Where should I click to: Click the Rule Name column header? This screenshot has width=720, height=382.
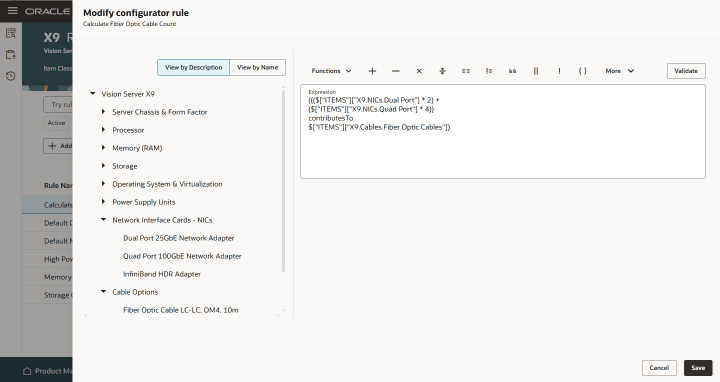point(58,185)
